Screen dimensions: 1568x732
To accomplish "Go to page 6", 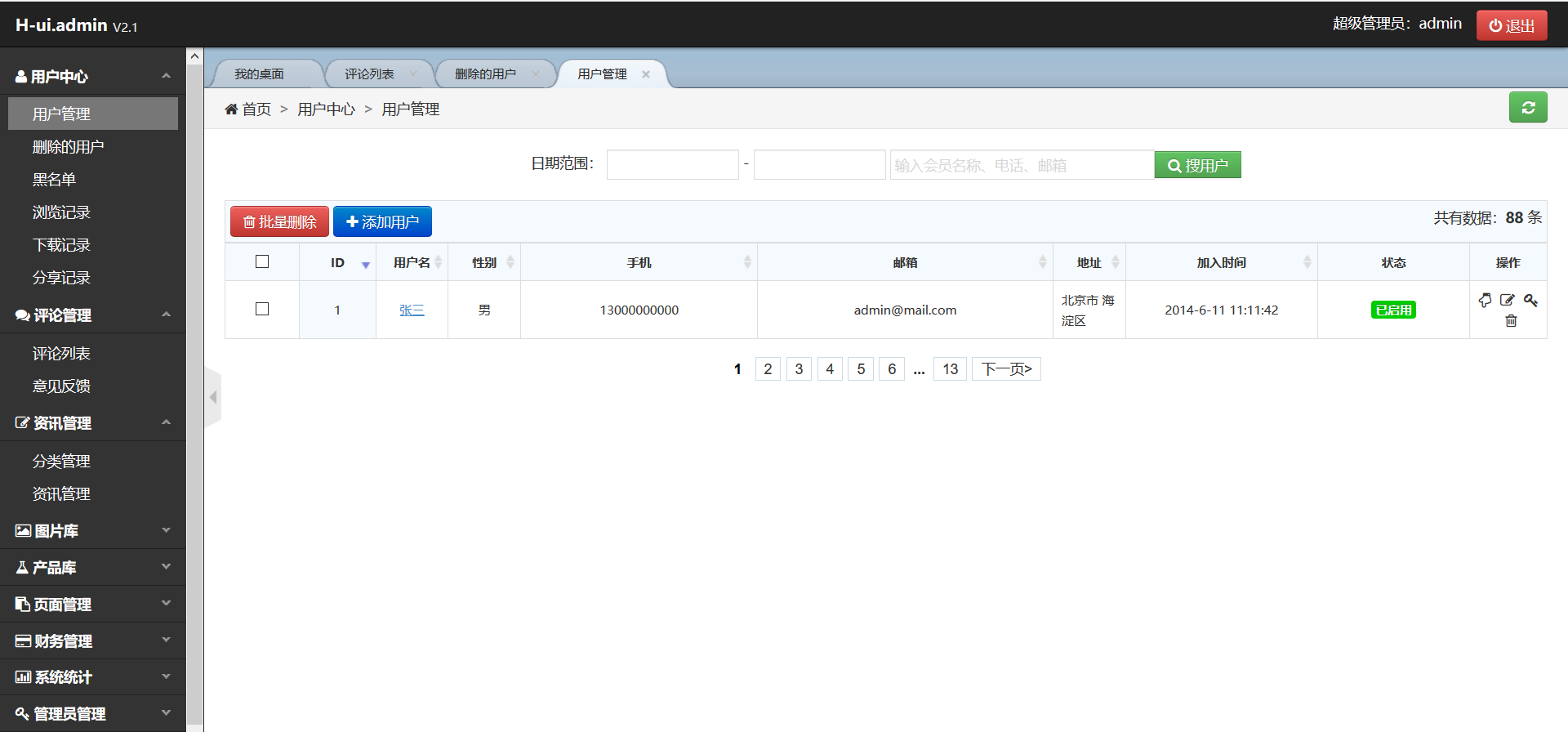I will coord(892,369).
